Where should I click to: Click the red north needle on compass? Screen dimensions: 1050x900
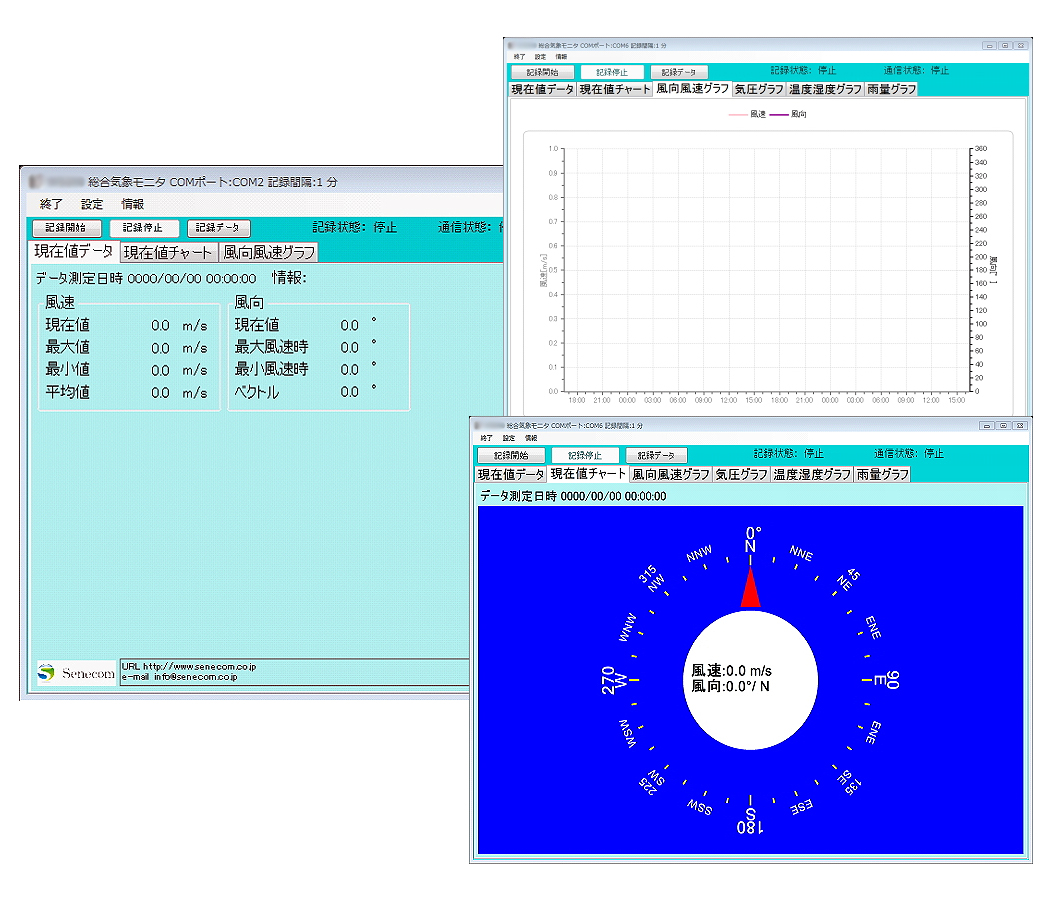tap(750, 587)
